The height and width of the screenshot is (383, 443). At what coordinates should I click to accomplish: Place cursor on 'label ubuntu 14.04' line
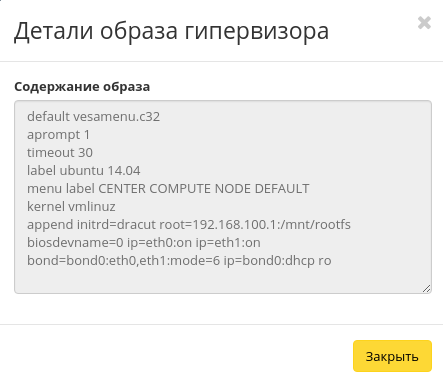pyautogui.click(x=84, y=171)
